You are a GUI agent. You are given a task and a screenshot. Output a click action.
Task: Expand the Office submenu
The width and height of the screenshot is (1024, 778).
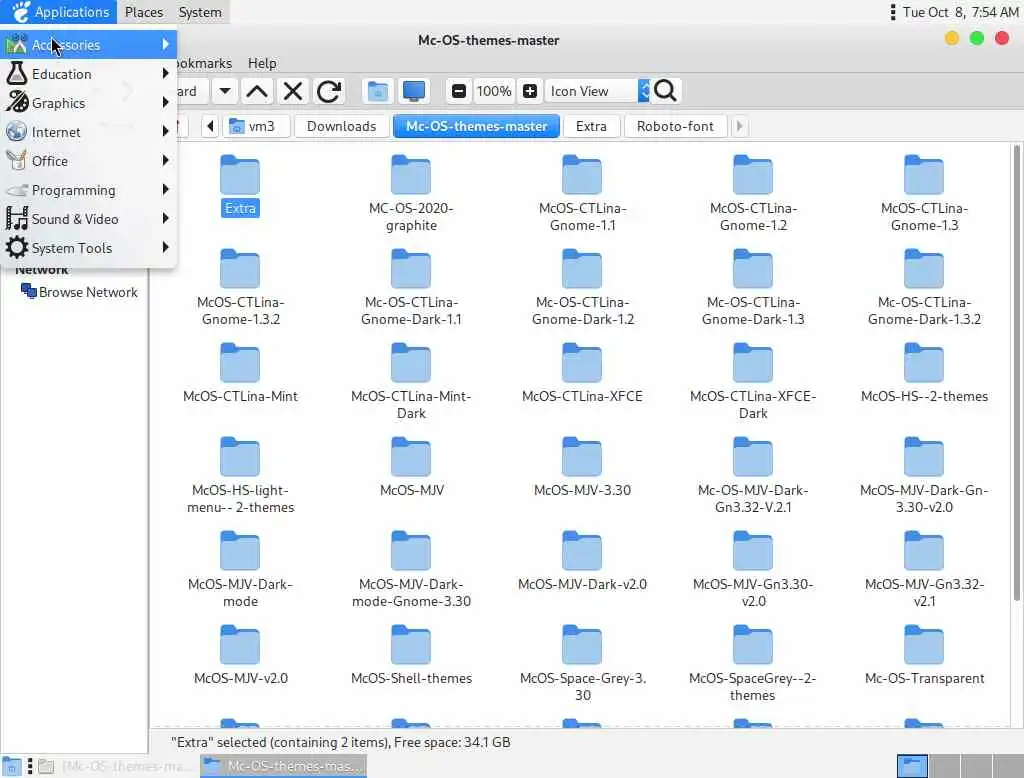(89, 161)
